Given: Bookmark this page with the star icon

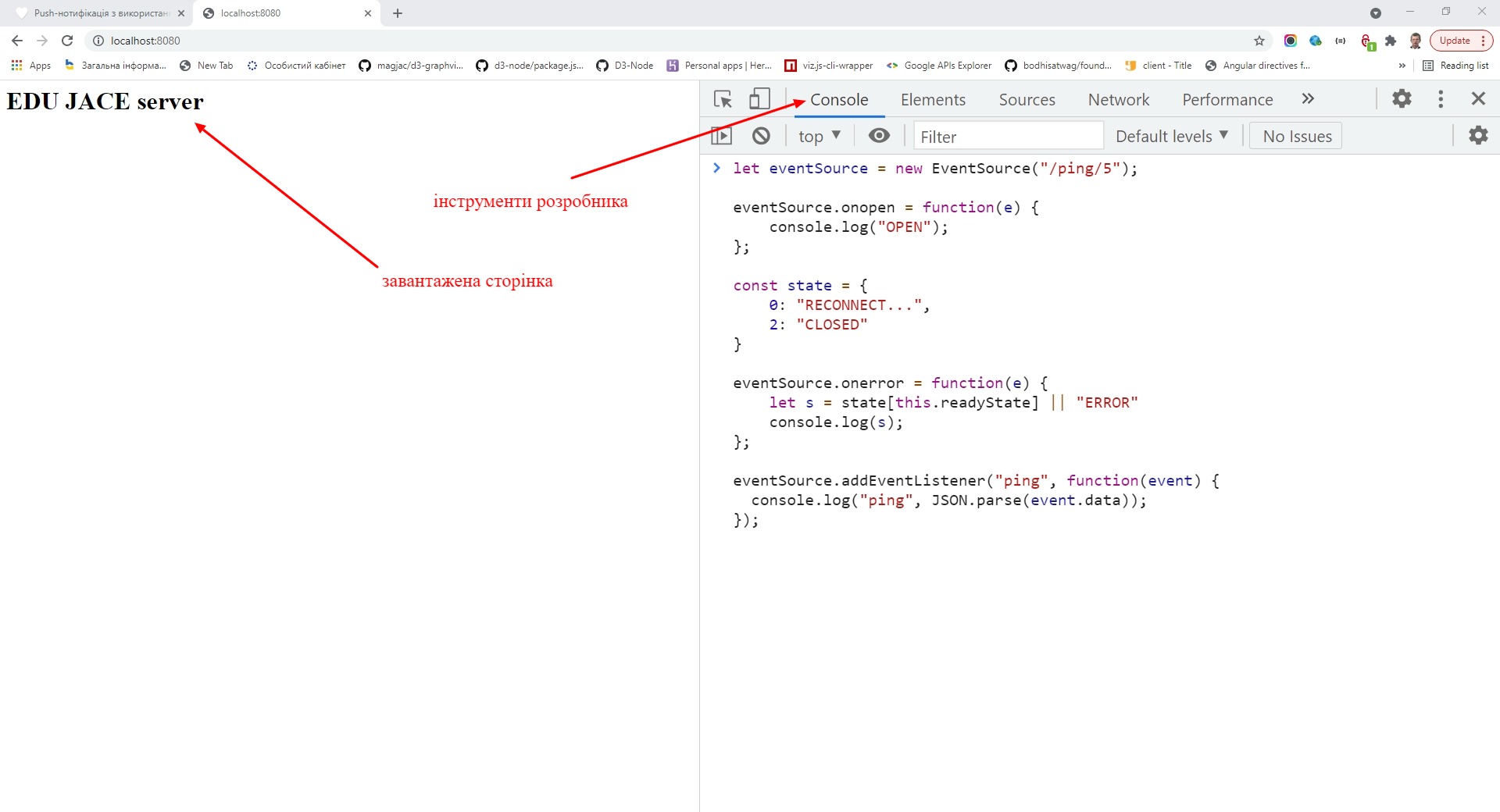Looking at the screenshot, I should [1259, 41].
